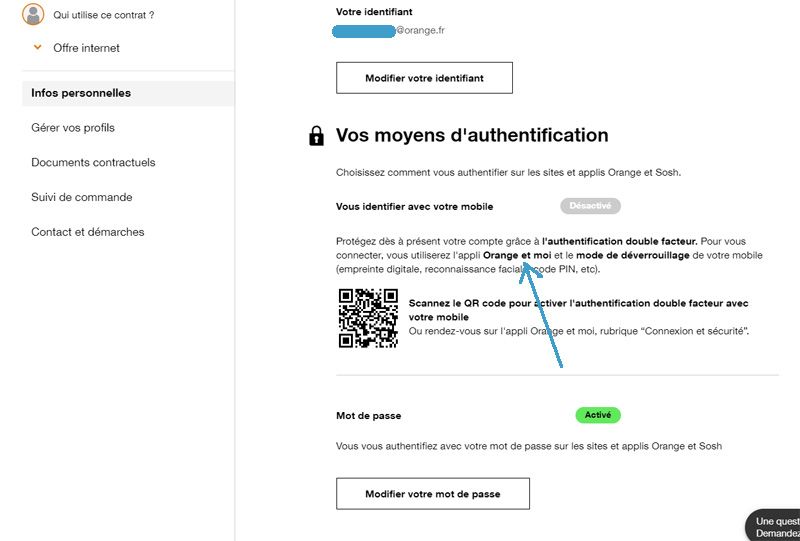Click Qui utilise ce contrat ? link
The image size is (800, 541).
point(104,16)
